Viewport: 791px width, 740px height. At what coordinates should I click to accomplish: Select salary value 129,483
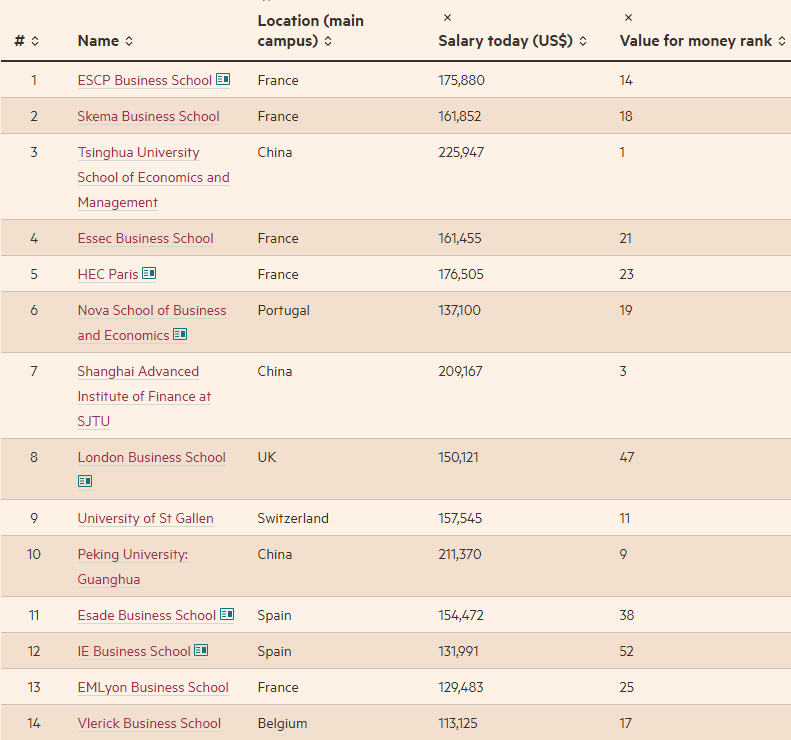tap(461, 687)
